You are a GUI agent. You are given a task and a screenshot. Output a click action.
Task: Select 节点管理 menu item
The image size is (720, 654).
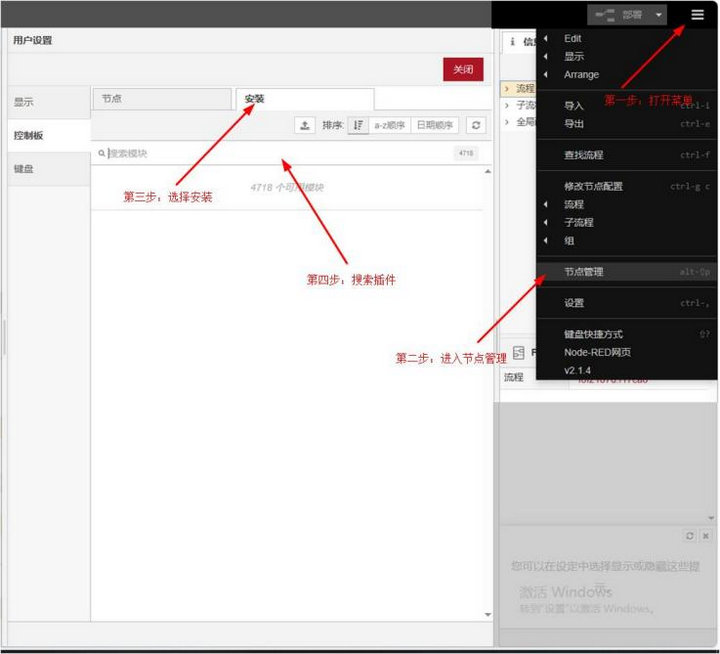[x=583, y=271]
